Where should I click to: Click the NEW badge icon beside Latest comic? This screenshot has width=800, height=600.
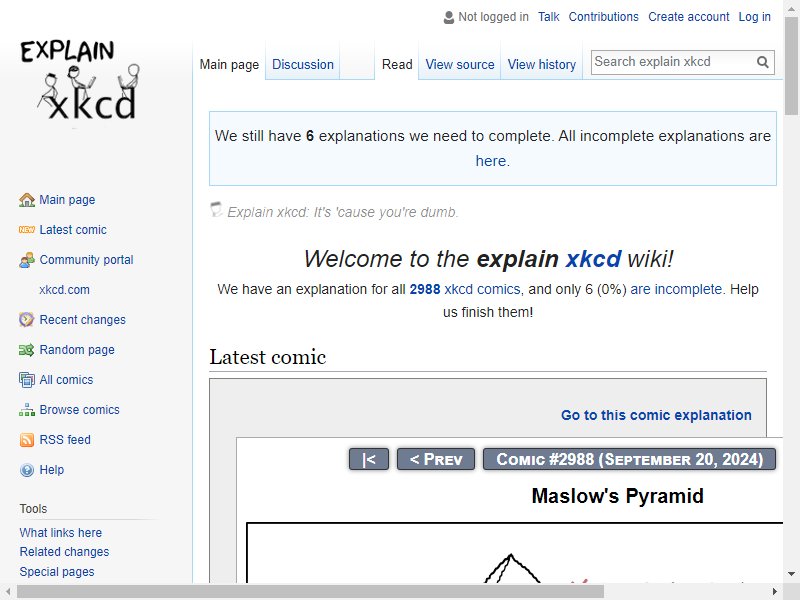(27, 230)
